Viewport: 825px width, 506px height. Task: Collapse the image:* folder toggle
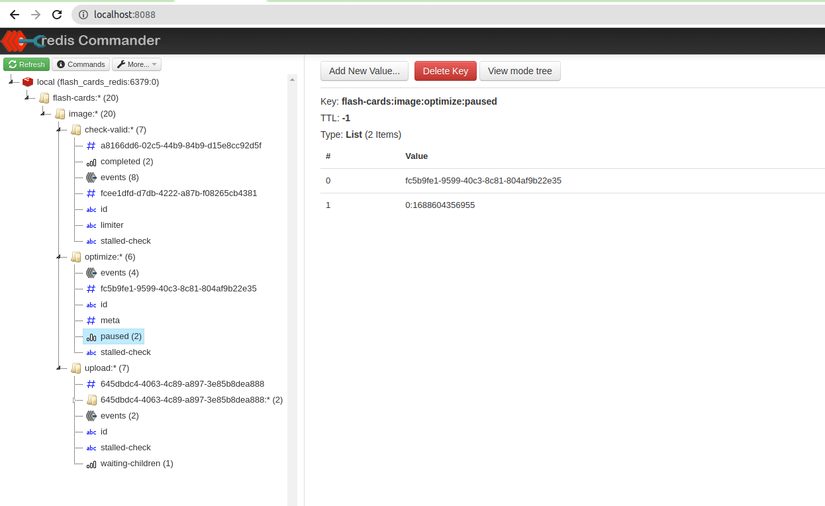tap(43, 113)
